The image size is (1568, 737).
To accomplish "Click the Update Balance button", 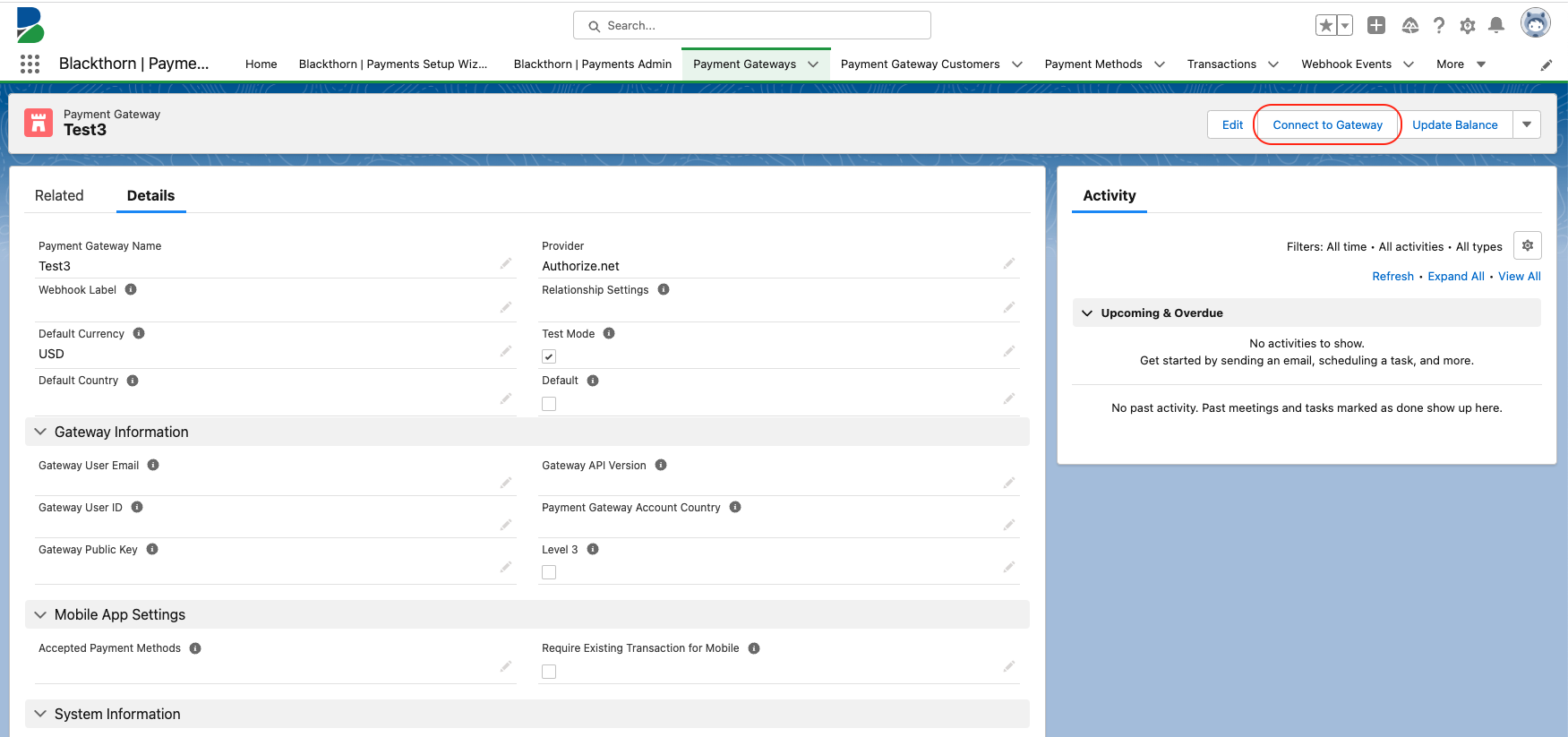I will [x=1455, y=124].
